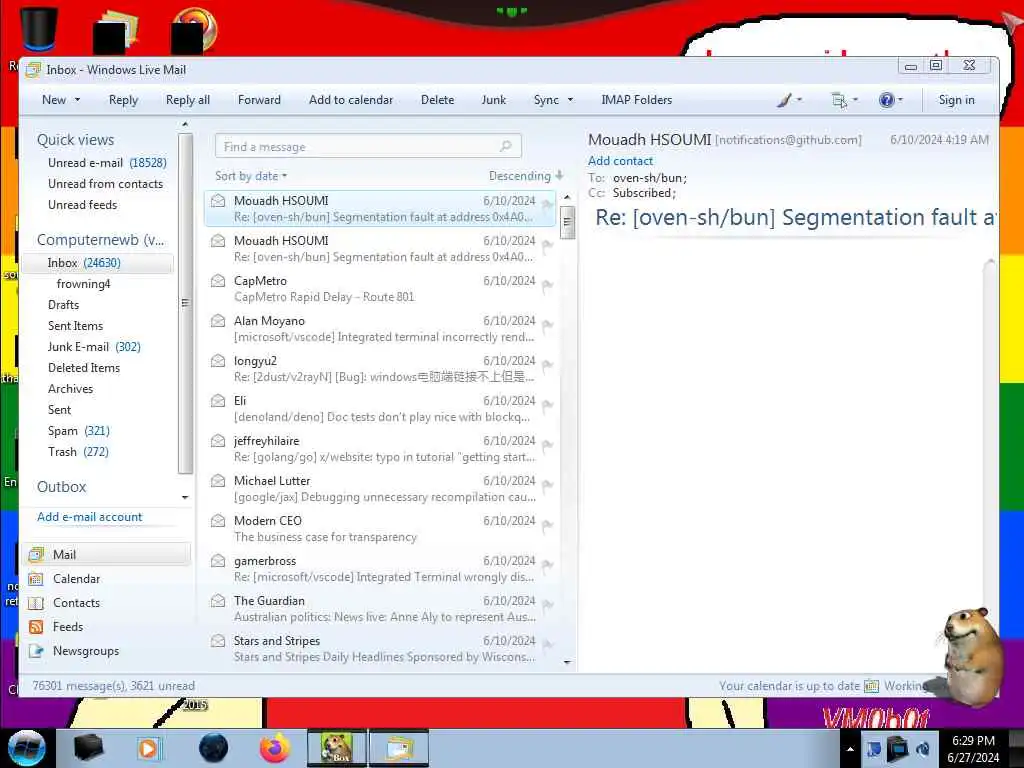Viewport: 1024px width, 768px height.
Task: Open the blue Help question mark icon
Action: pos(886,100)
